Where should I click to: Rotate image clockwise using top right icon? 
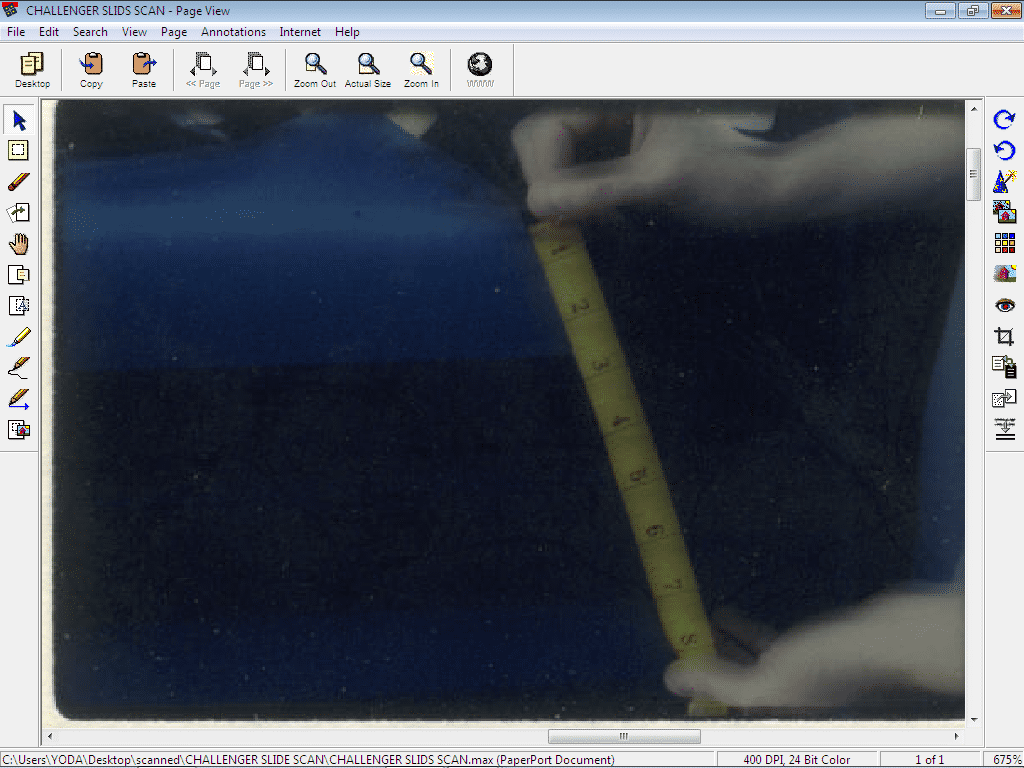pos(1004,120)
